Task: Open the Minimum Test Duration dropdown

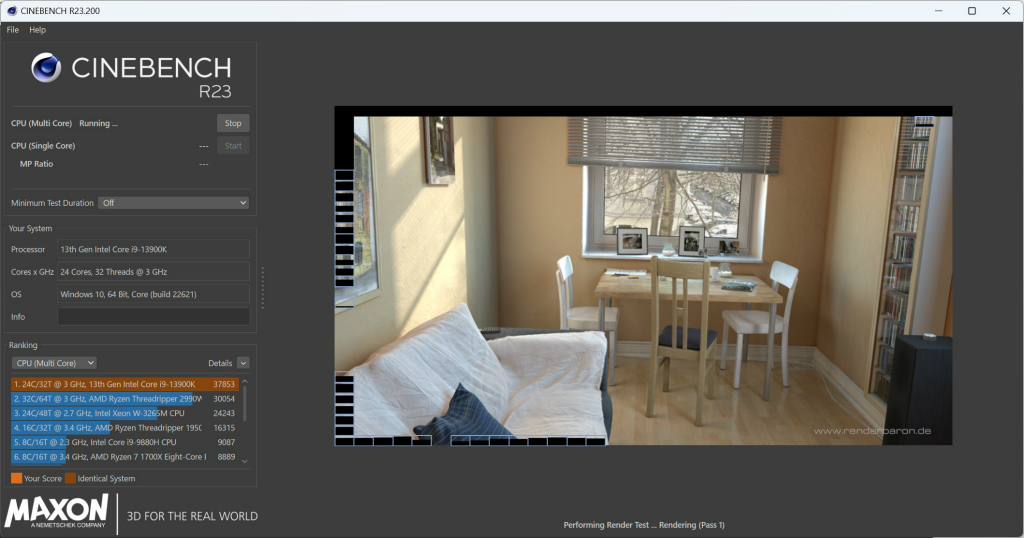Action: pos(174,203)
